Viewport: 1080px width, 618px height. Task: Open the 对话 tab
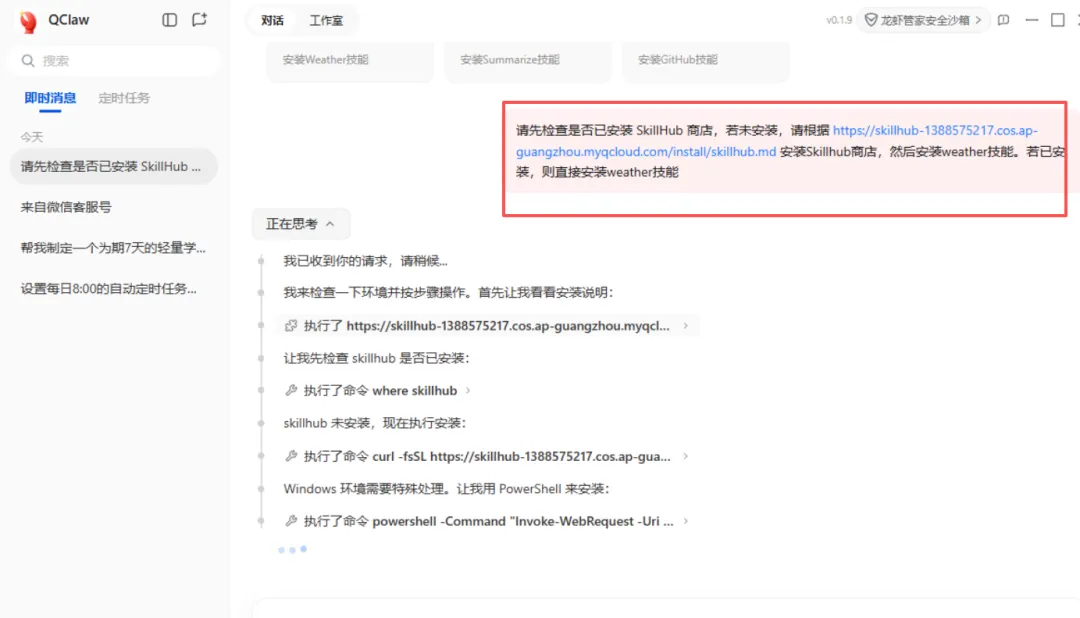(272, 21)
